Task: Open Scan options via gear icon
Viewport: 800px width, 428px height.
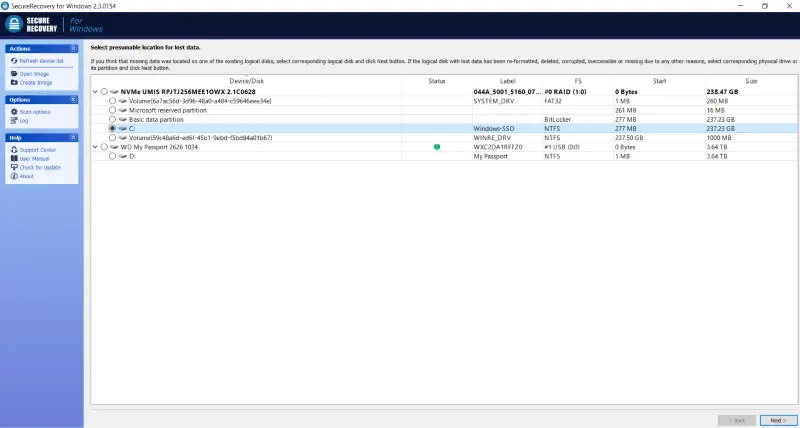Action: pos(14,112)
